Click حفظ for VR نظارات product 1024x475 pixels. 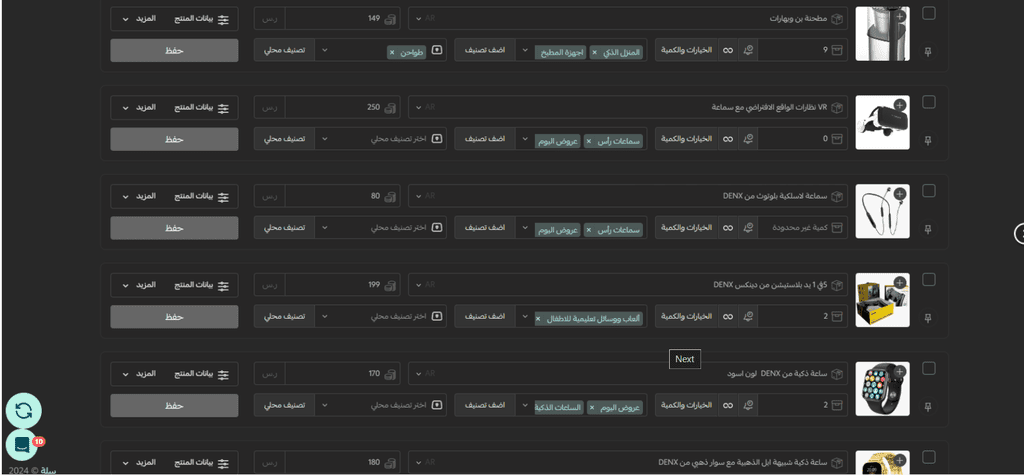(x=174, y=139)
